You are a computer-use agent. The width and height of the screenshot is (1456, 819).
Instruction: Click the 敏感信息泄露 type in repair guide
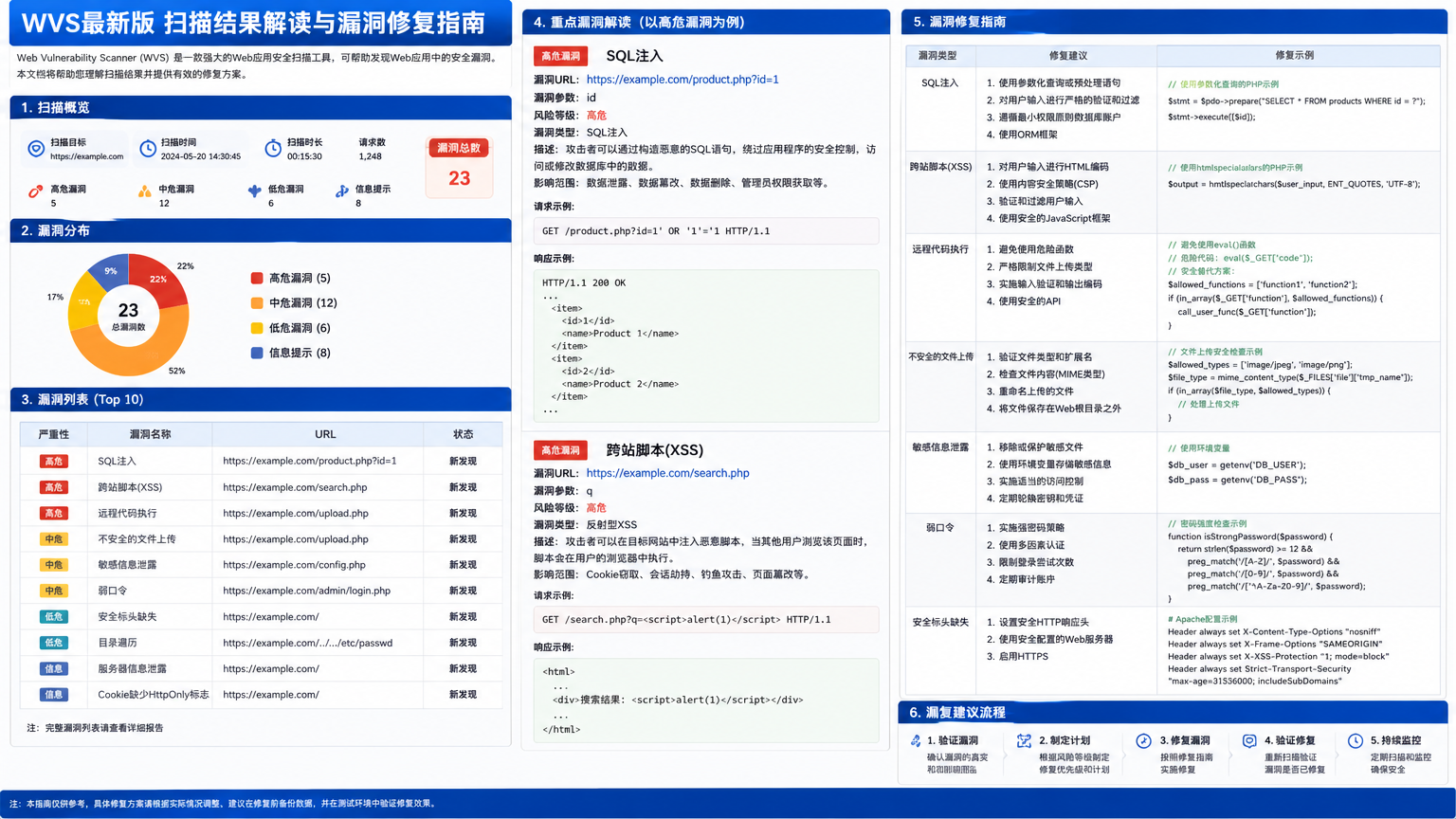click(x=940, y=447)
